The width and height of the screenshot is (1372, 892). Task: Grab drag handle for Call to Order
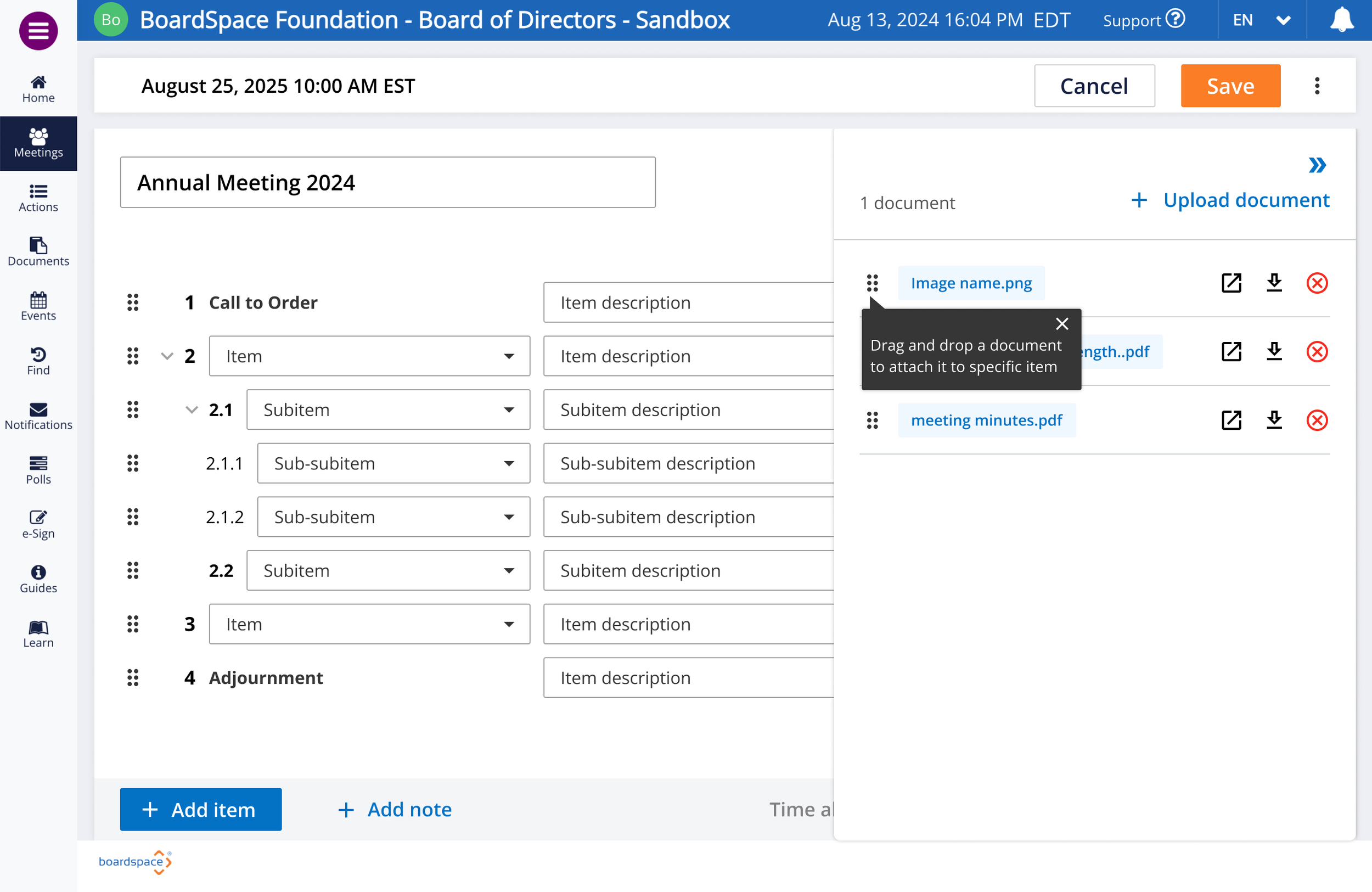(133, 302)
